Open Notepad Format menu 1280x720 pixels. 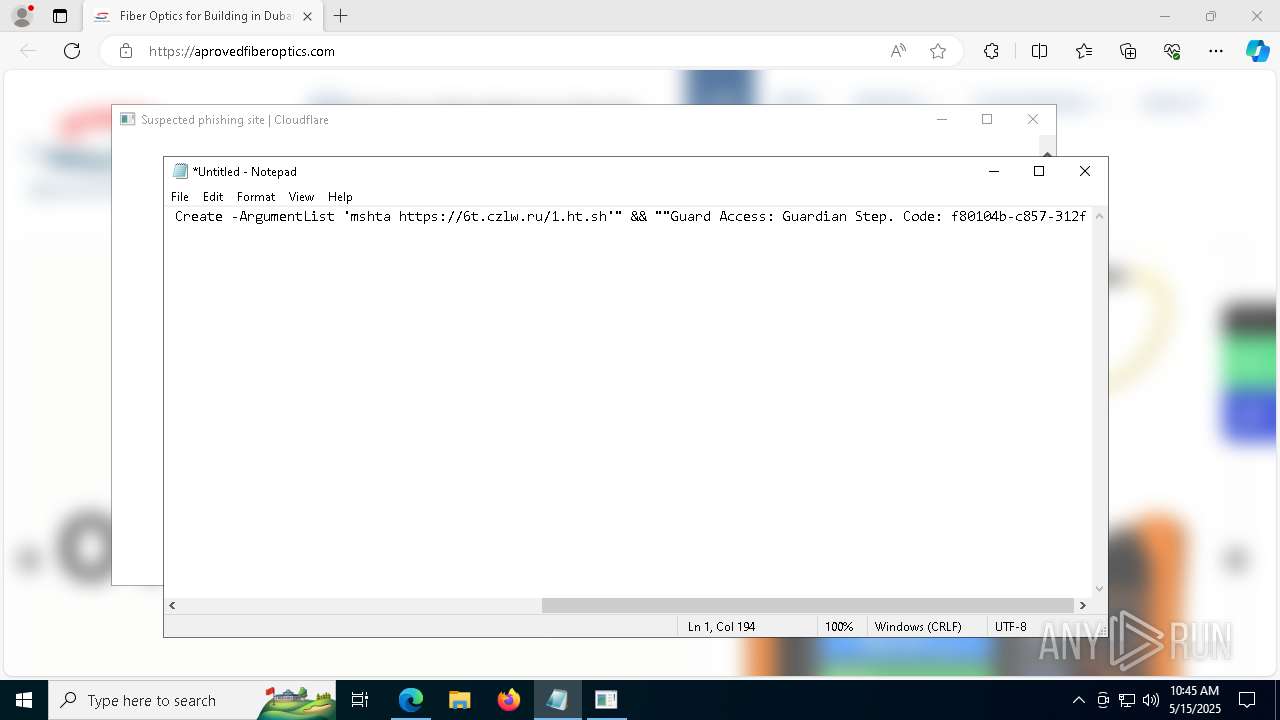point(256,197)
